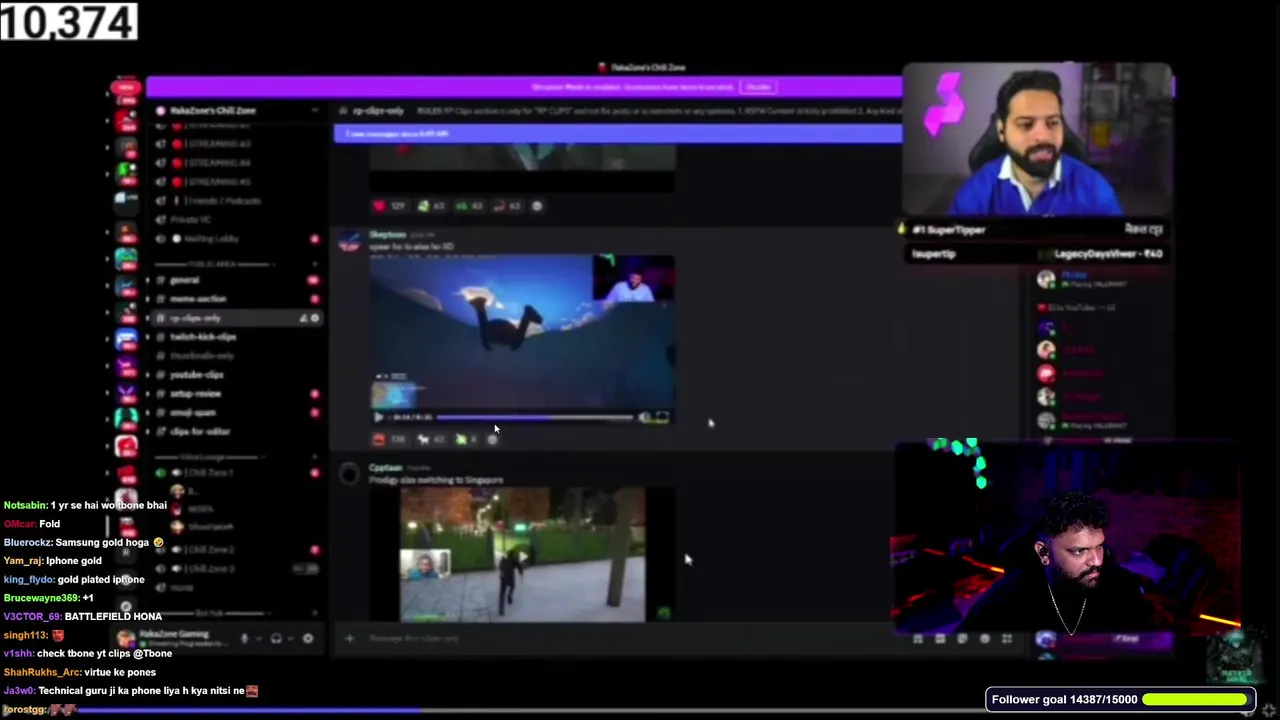
Task: Click the stream fullscreen icon bottom-right corner
Action: tap(1269, 710)
